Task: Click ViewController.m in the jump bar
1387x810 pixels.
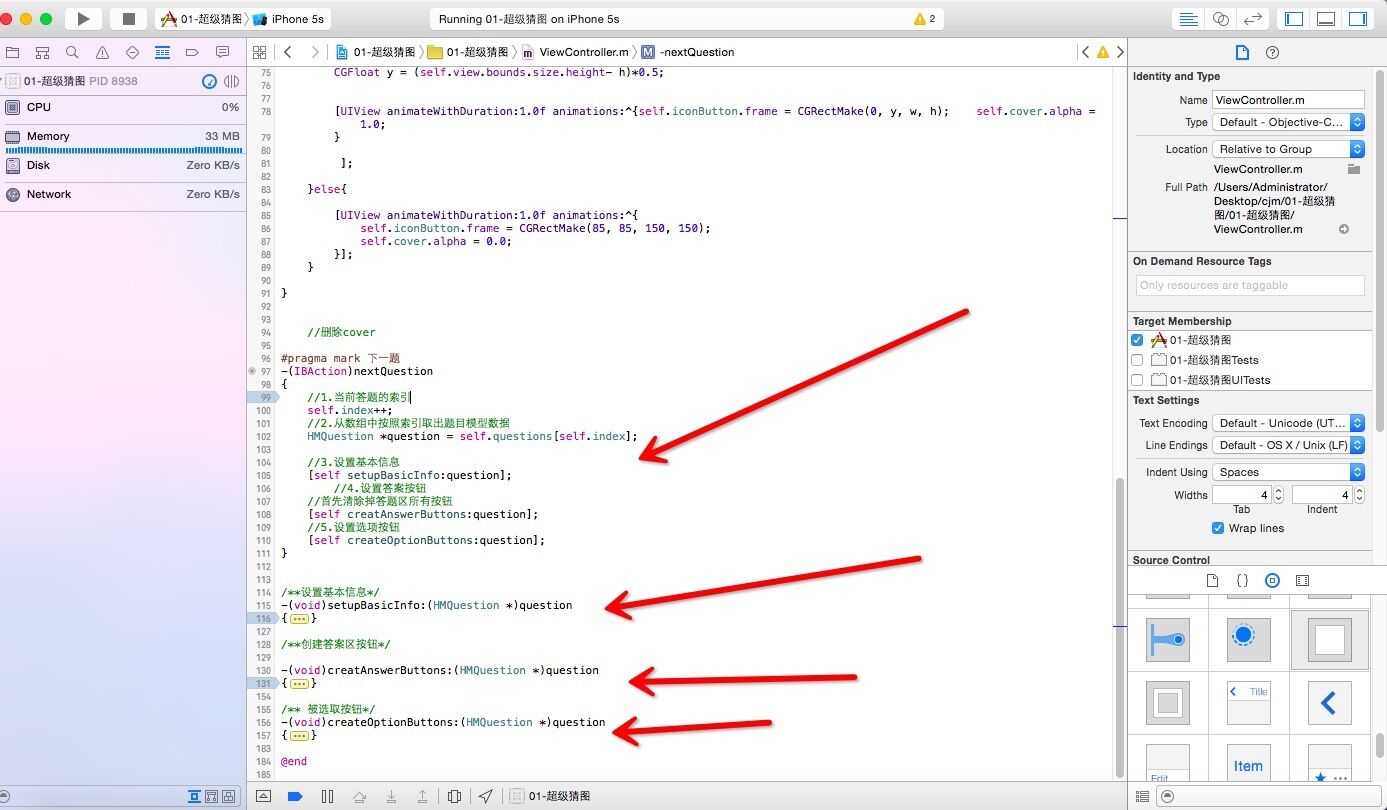Action: 575,52
